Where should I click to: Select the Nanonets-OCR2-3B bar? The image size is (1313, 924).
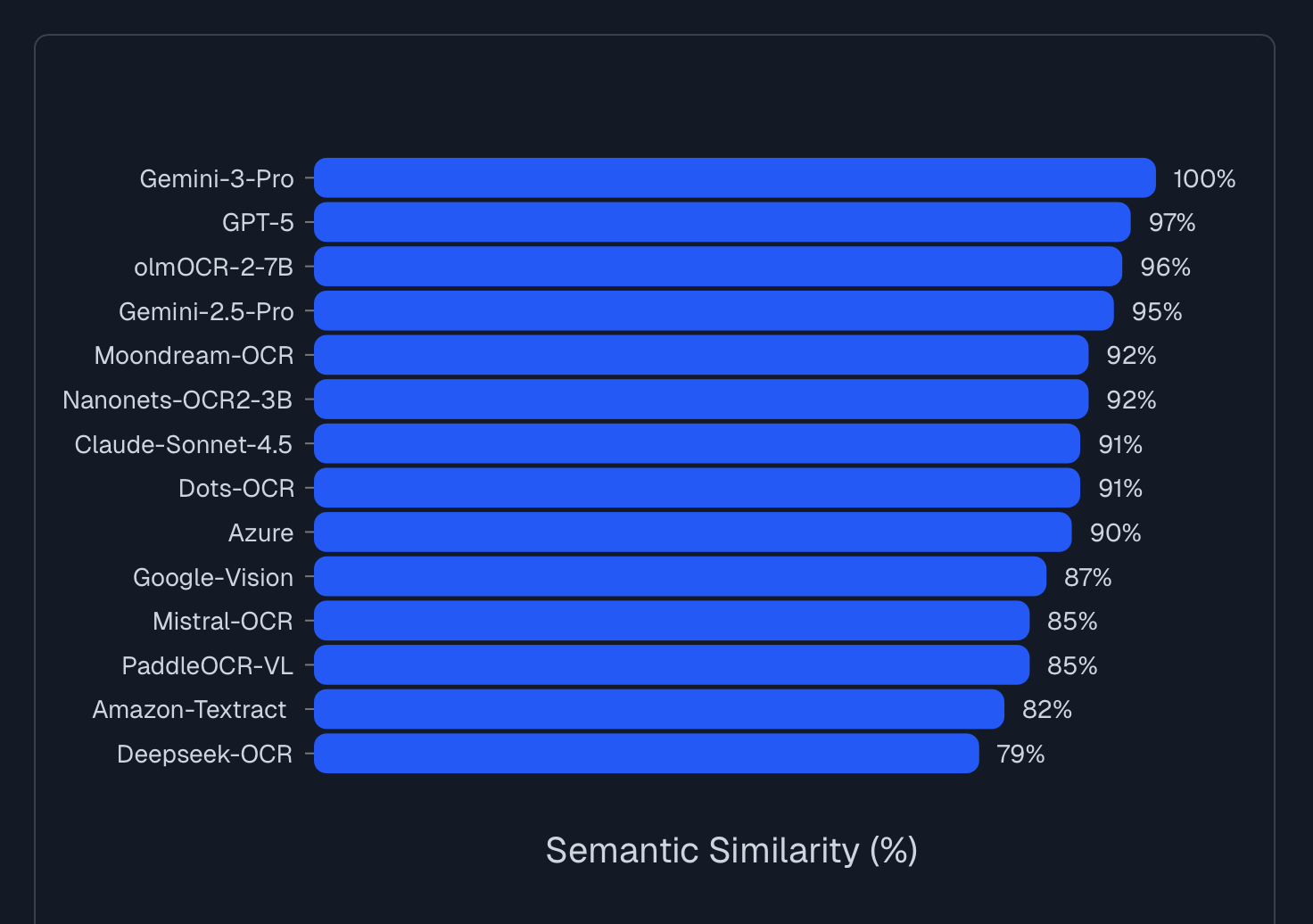pyautogui.click(x=700, y=400)
